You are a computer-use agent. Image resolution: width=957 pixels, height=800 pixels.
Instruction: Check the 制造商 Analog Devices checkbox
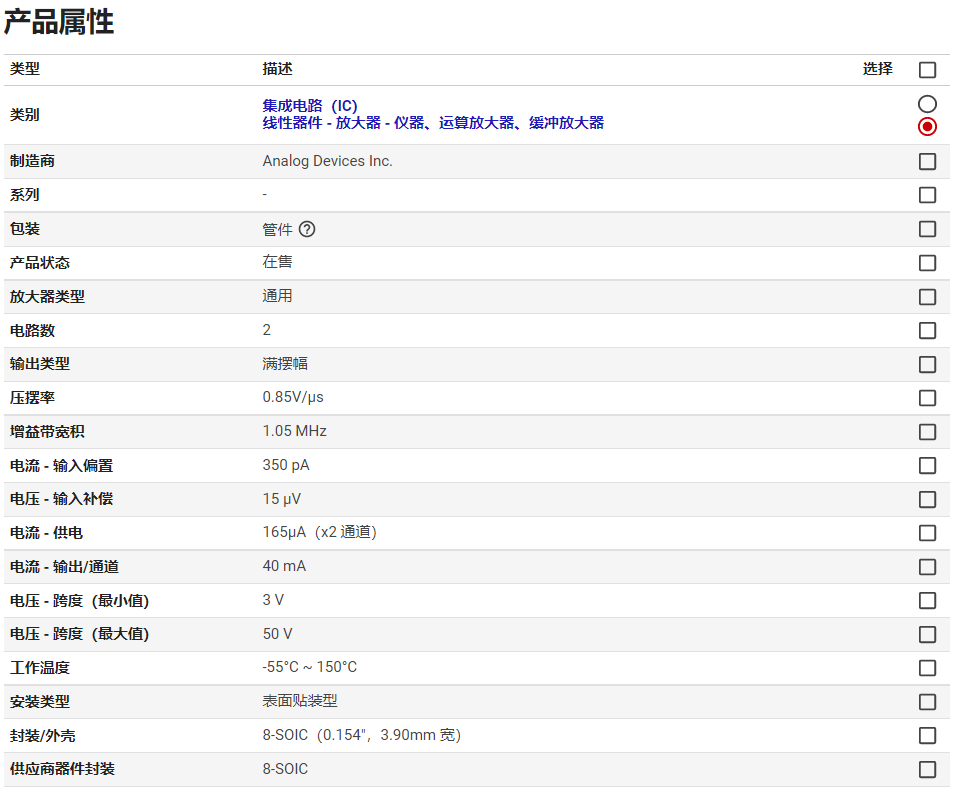click(927, 161)
